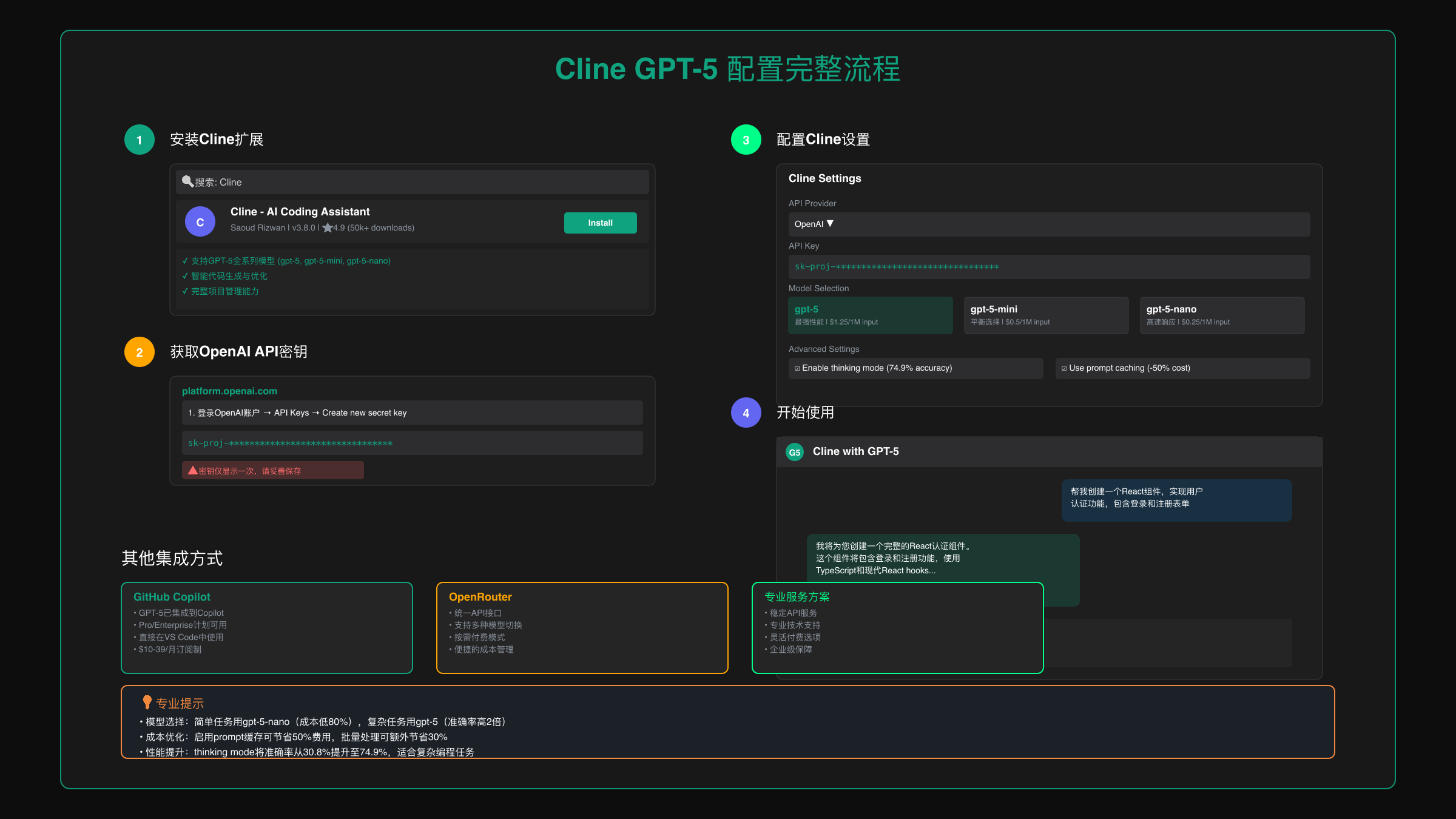1456x819 pixels.
Task: Click the lightbulb icon beside 专业提示
Action: tap(147, 703)
